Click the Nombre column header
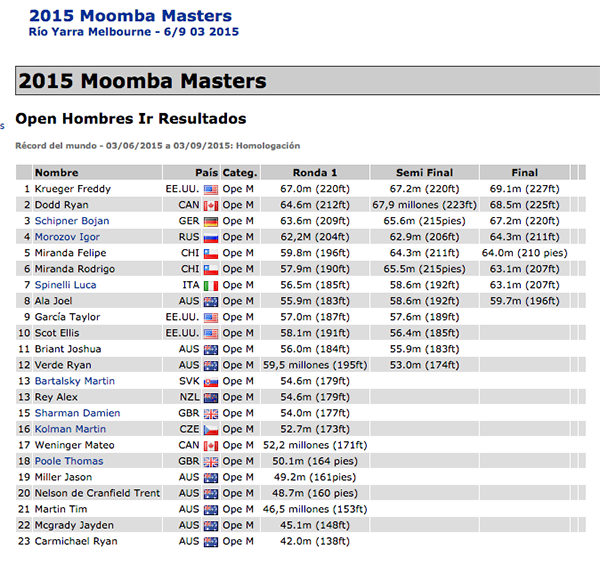600x565 pixels. tap(56, 172)
